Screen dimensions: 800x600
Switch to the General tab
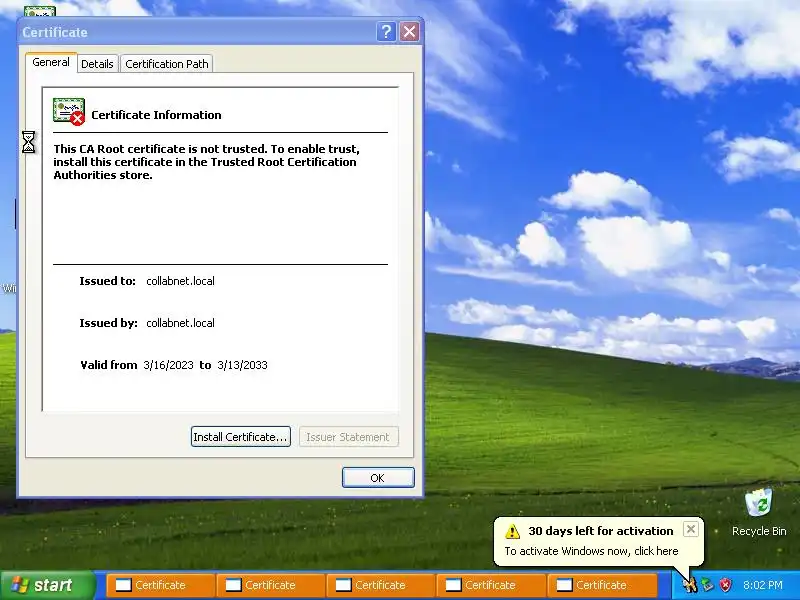pos(51,62)
